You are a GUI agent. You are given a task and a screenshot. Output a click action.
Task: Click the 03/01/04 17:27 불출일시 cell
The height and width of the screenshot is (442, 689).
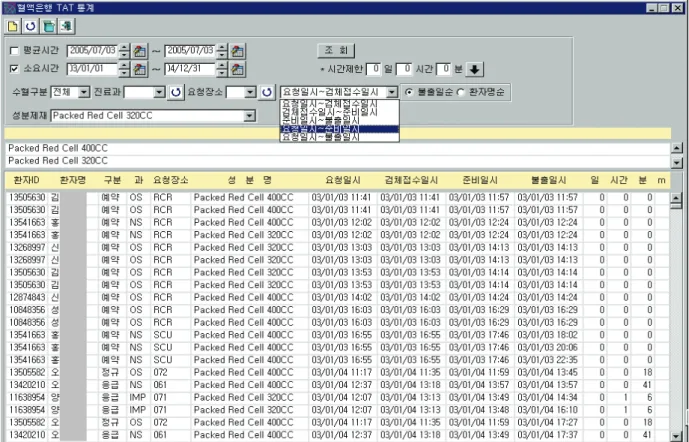(x=548, y=422)
